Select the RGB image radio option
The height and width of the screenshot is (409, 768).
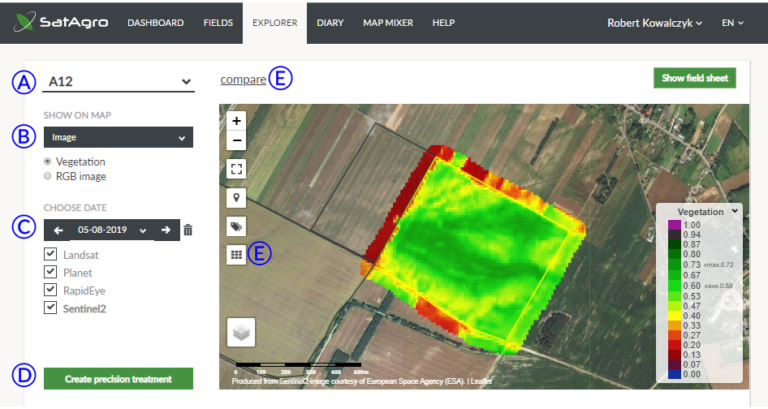pyautogui.click(x=48, y=176)
